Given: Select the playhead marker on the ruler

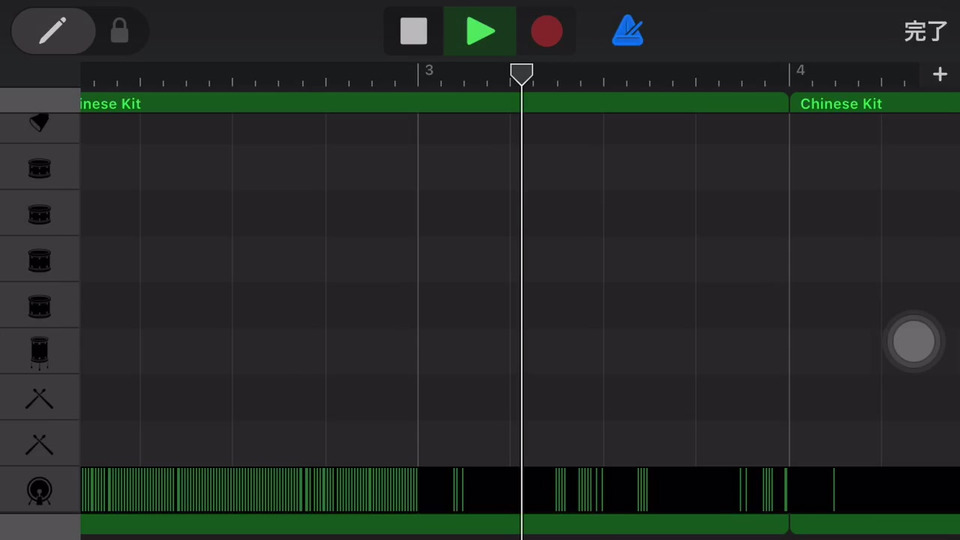Looking at the screenshot, I should 522,74.
